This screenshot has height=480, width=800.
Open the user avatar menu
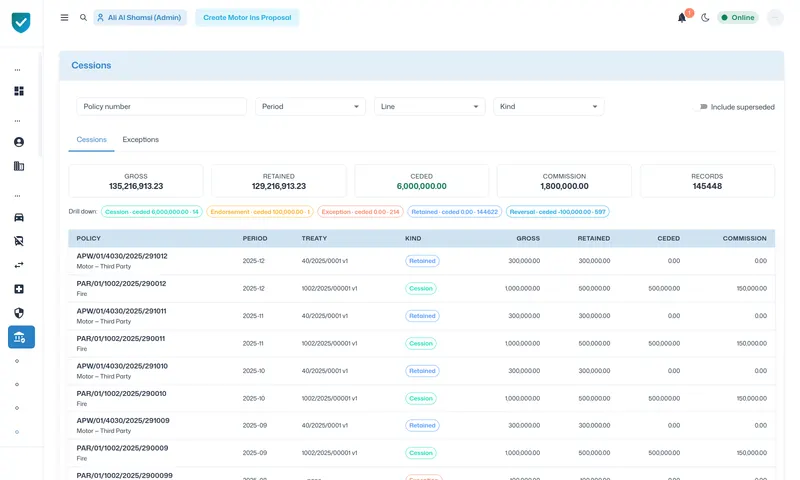(775, 18)
